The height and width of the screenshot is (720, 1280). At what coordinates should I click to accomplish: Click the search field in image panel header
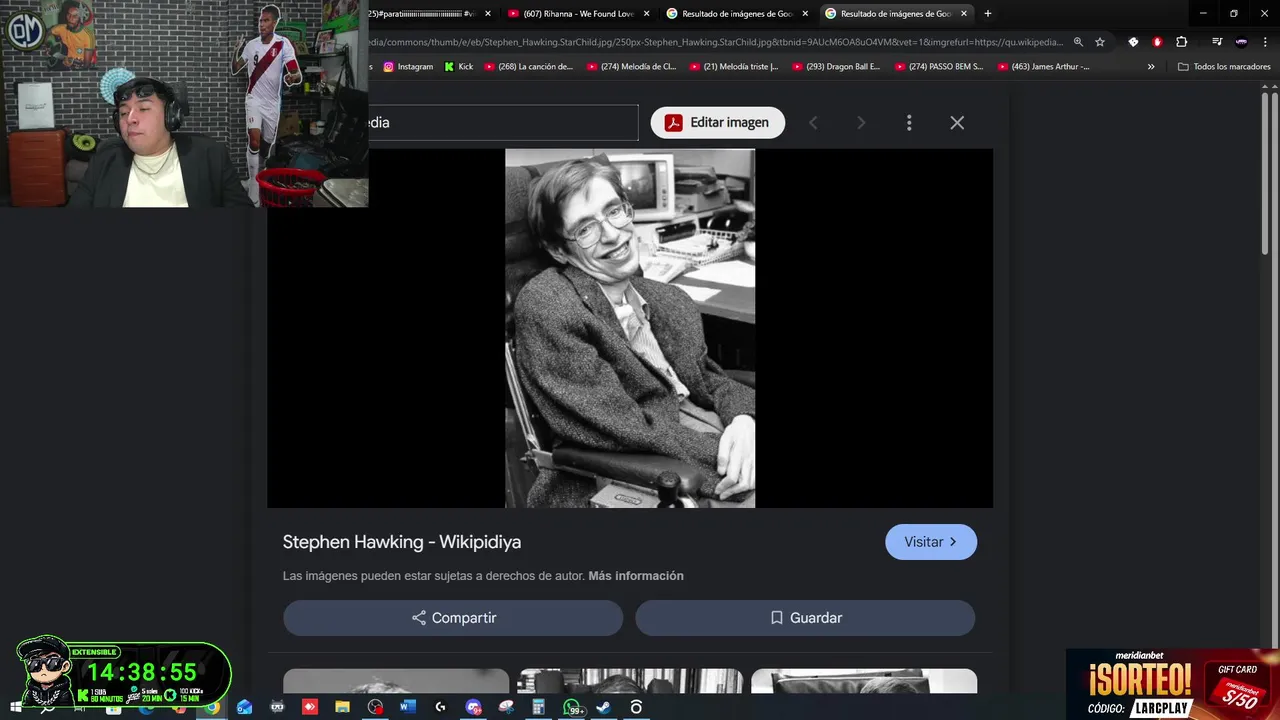(x=503, y=122)
